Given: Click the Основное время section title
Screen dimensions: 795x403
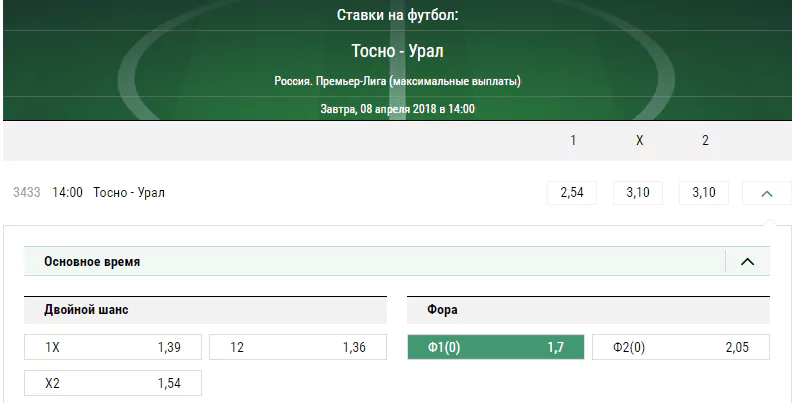Looking at the screenshot, I should 92,262.
